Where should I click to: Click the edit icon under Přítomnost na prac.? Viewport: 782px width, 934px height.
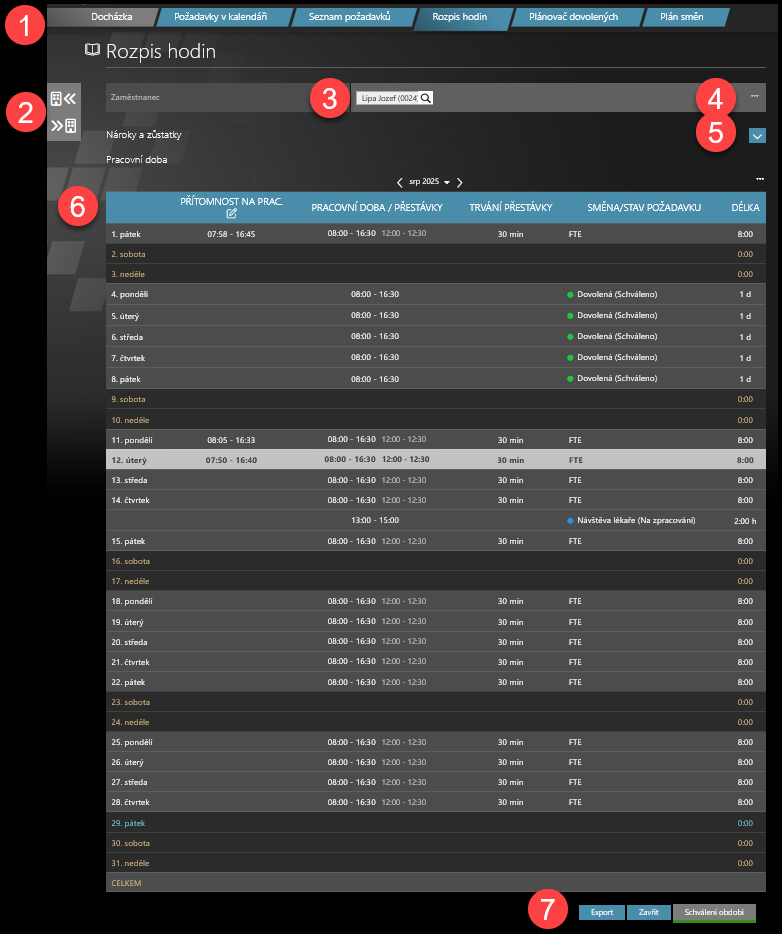[232, 213]
